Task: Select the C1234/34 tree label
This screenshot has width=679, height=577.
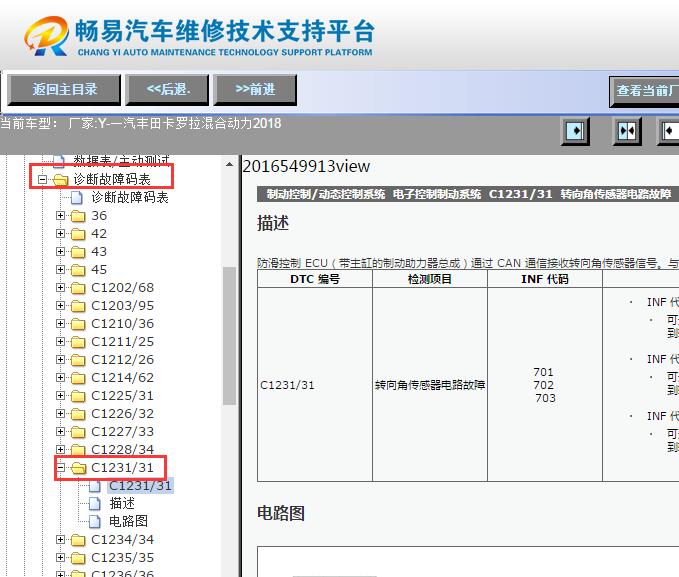Action: [123, 540]
